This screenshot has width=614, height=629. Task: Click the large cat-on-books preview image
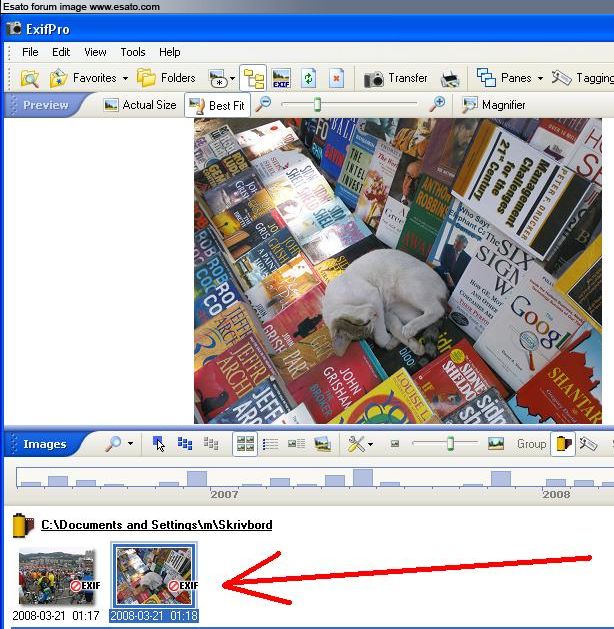(x=397, y=271)
